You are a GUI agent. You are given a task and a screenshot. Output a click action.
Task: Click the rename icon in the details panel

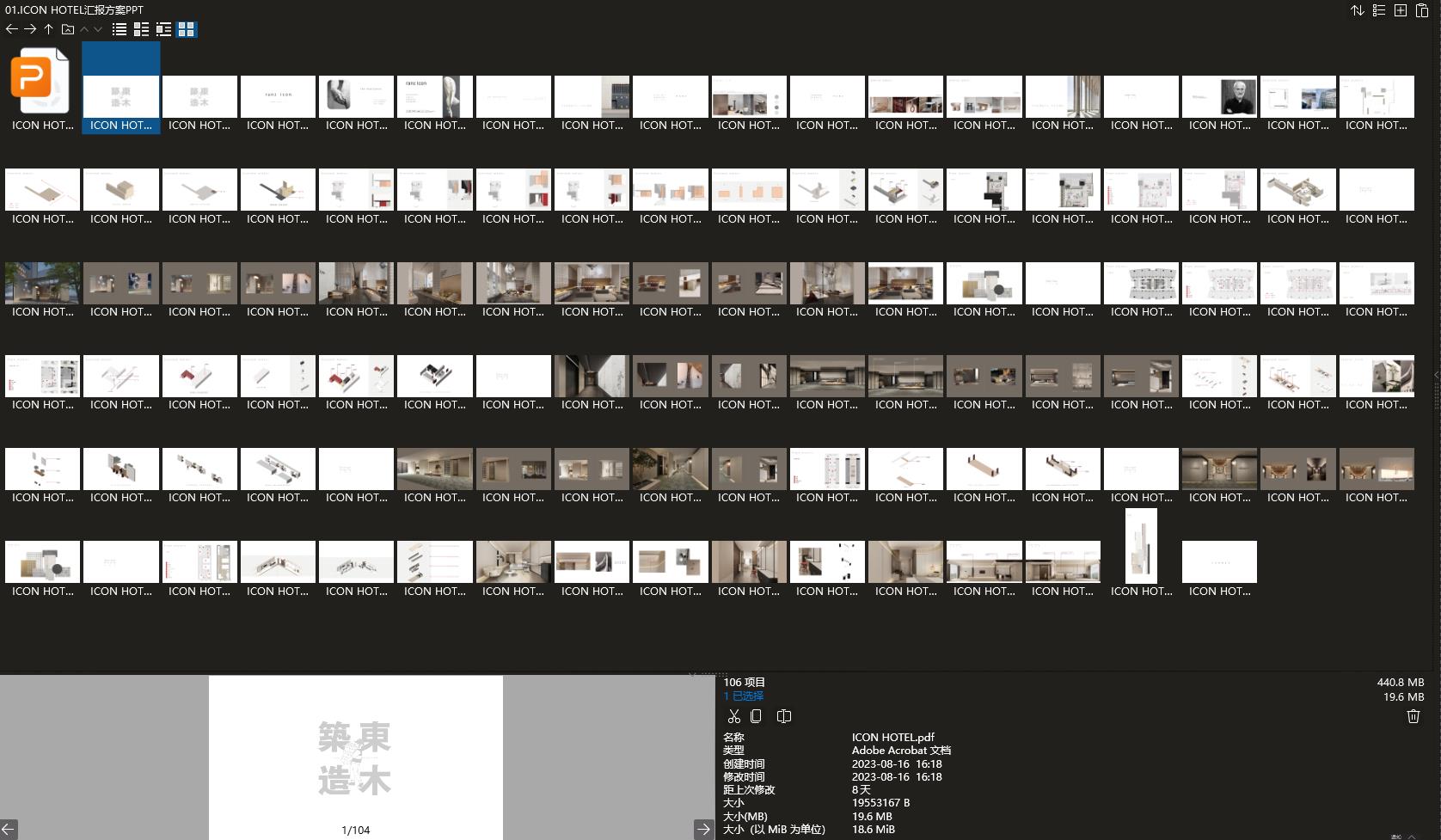point(783,716)
